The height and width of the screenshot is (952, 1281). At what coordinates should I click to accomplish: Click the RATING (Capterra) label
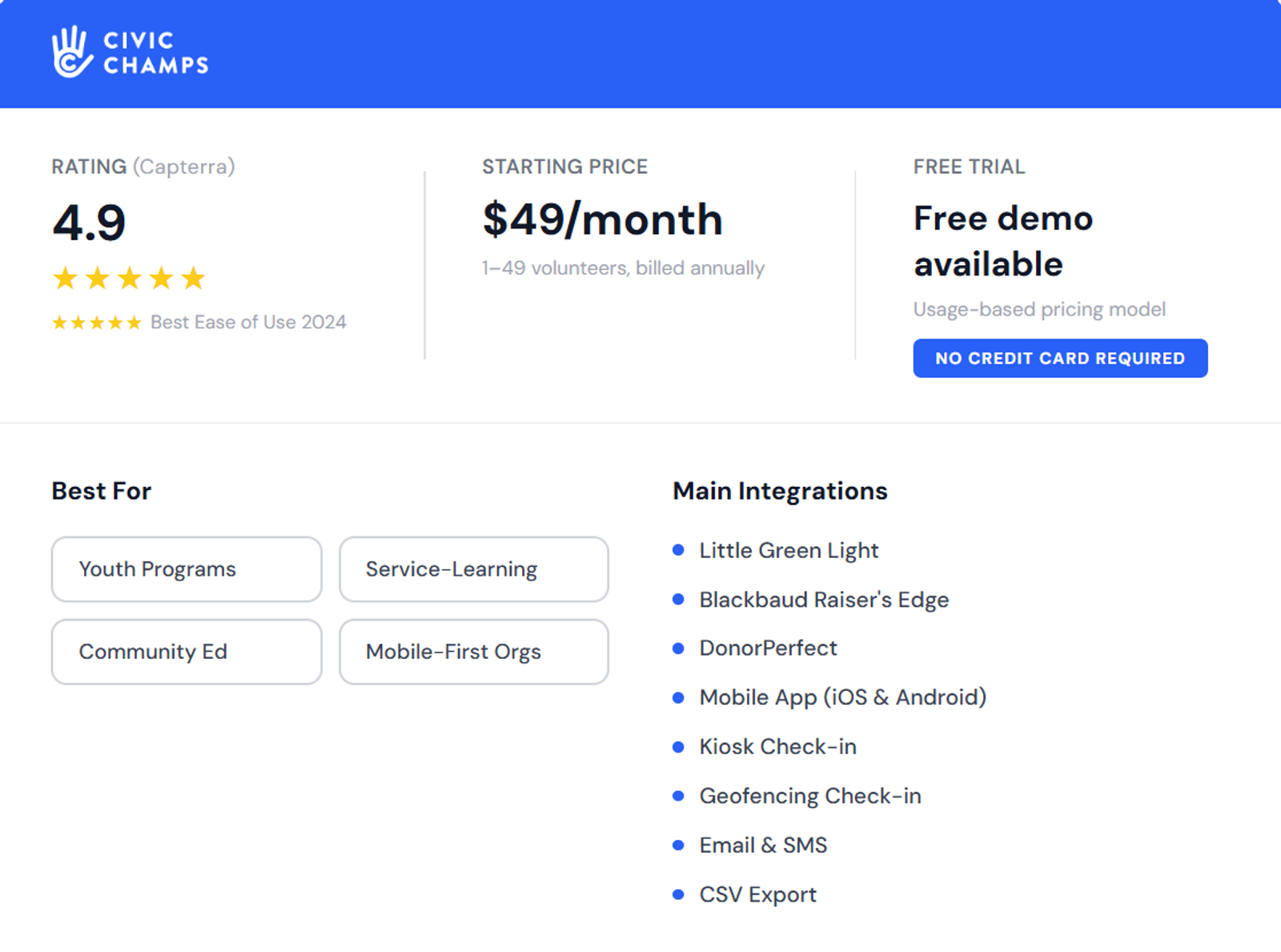[143, 167]
